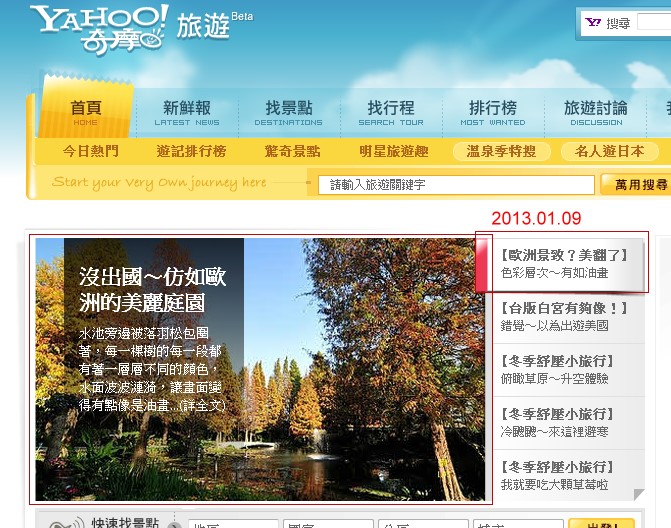
Task: Focus the 請輸入旅遊關鍵字 search field
Action: point(456,185)
